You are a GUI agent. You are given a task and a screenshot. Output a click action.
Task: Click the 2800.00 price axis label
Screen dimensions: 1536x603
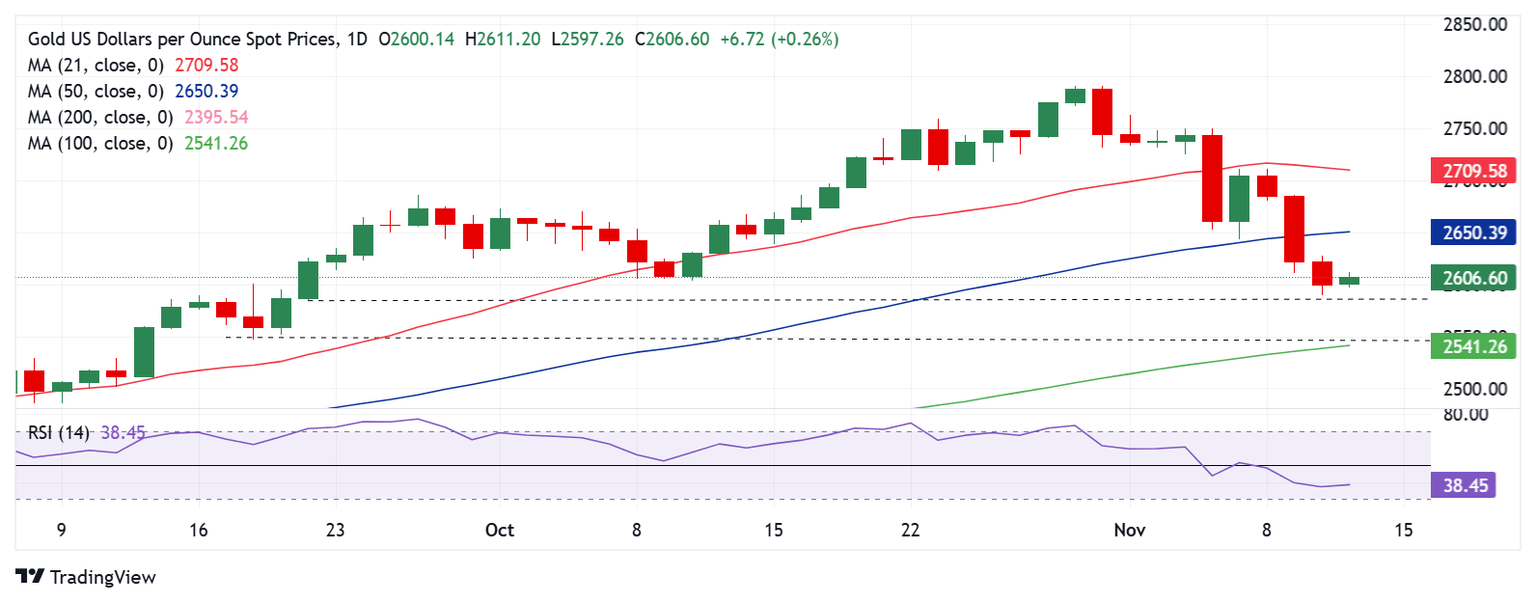pyautogui.click(x=1475, y=76)
